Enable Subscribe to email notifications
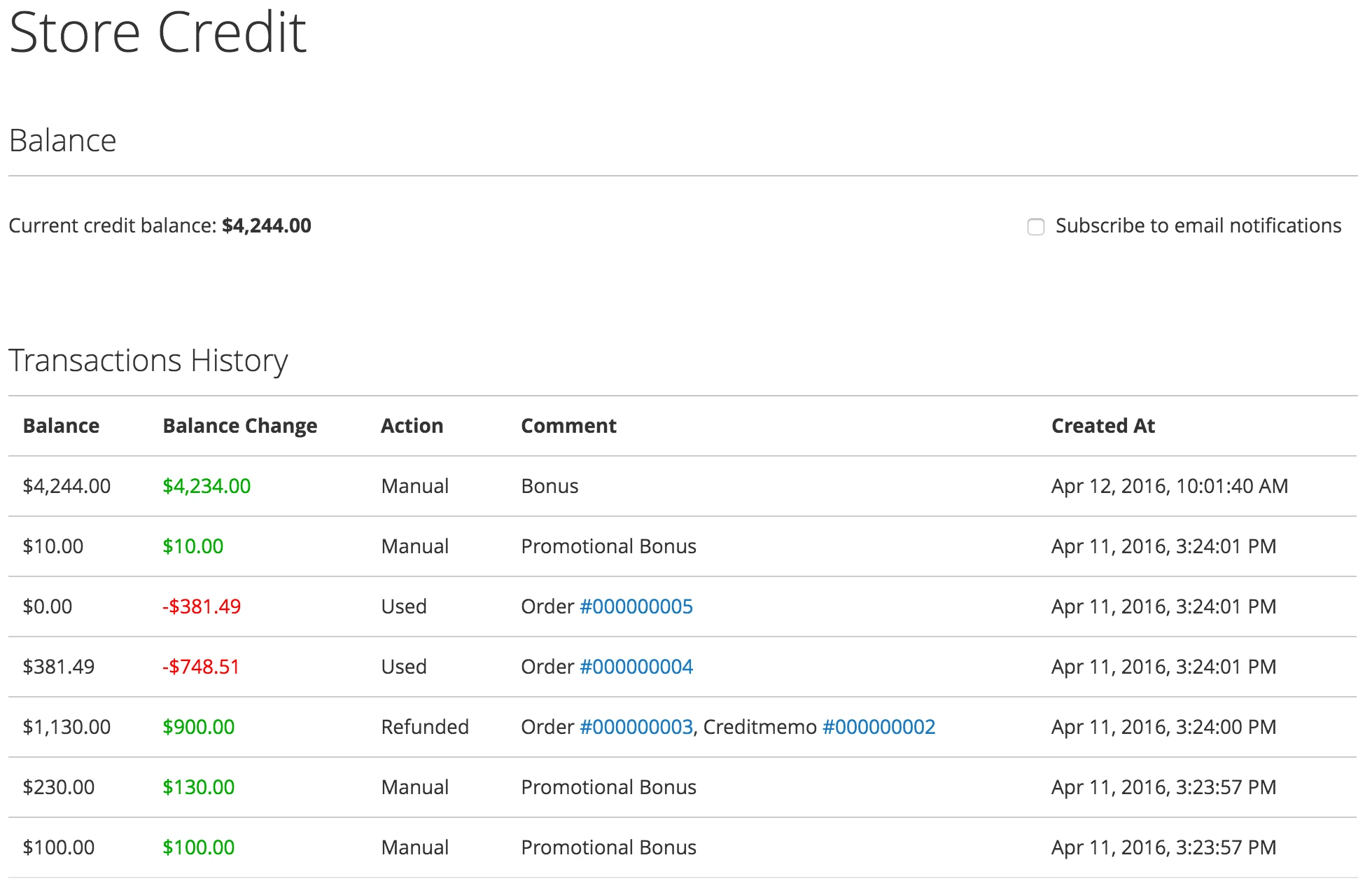The height and width of the screenshot is (895, 1372). click(1036, 227)
